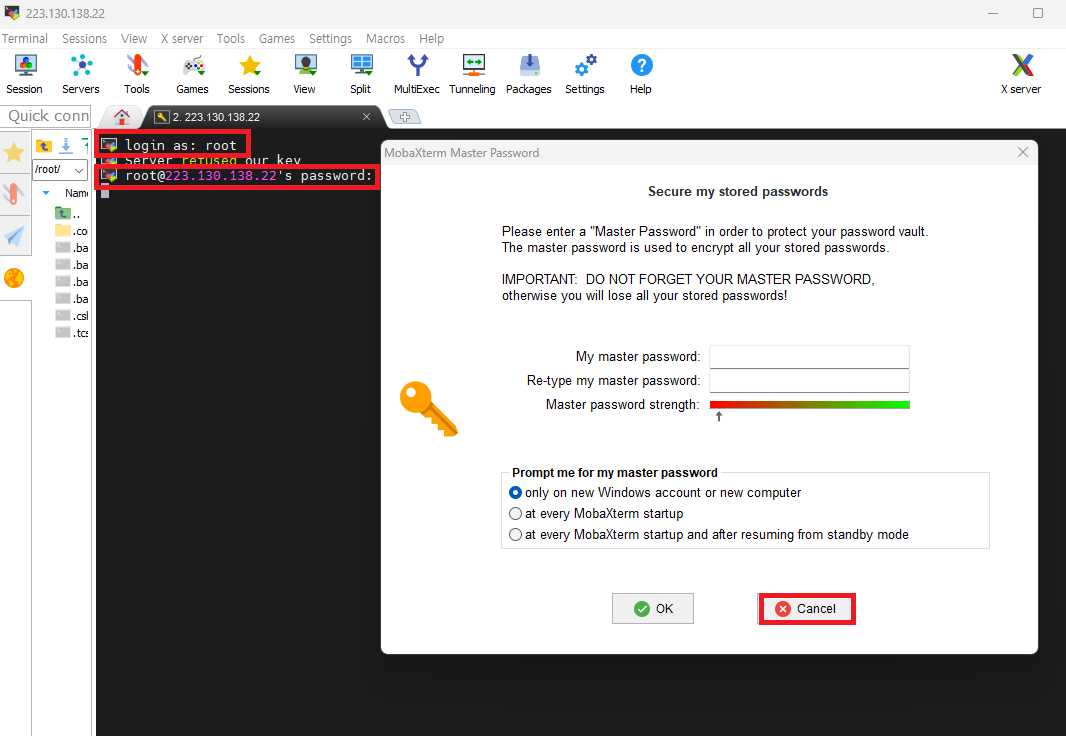Maximize the MobaXterm window

coord(1037,13)
